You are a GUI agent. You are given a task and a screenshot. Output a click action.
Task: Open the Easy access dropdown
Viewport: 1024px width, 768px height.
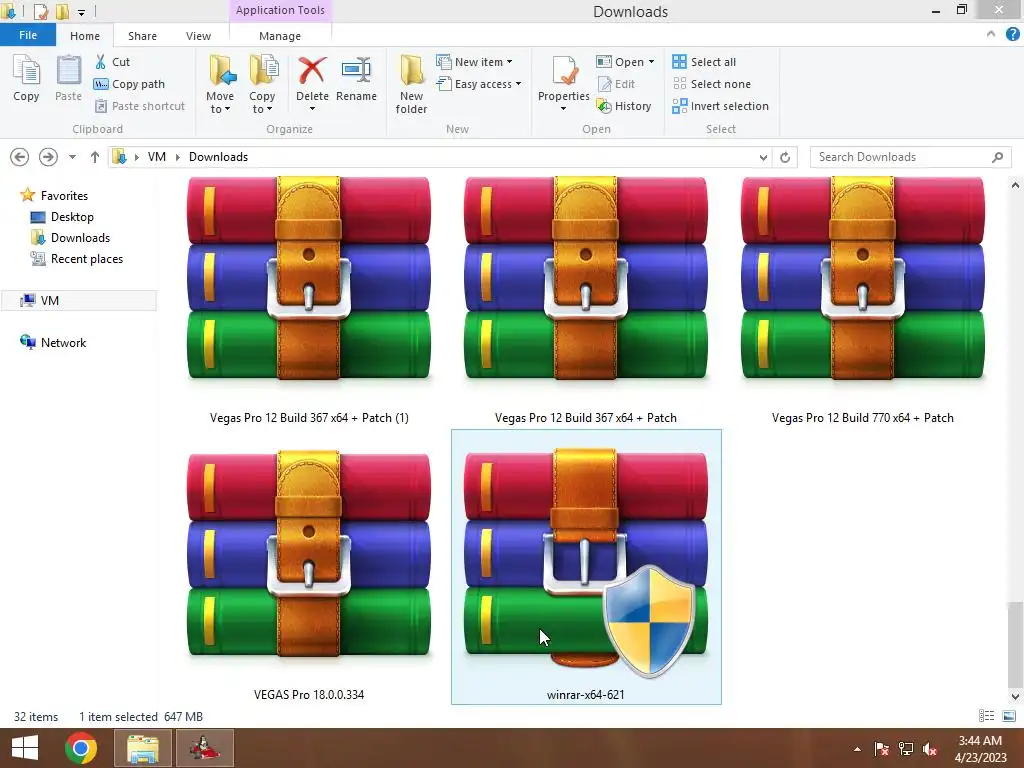pos(479,84)
